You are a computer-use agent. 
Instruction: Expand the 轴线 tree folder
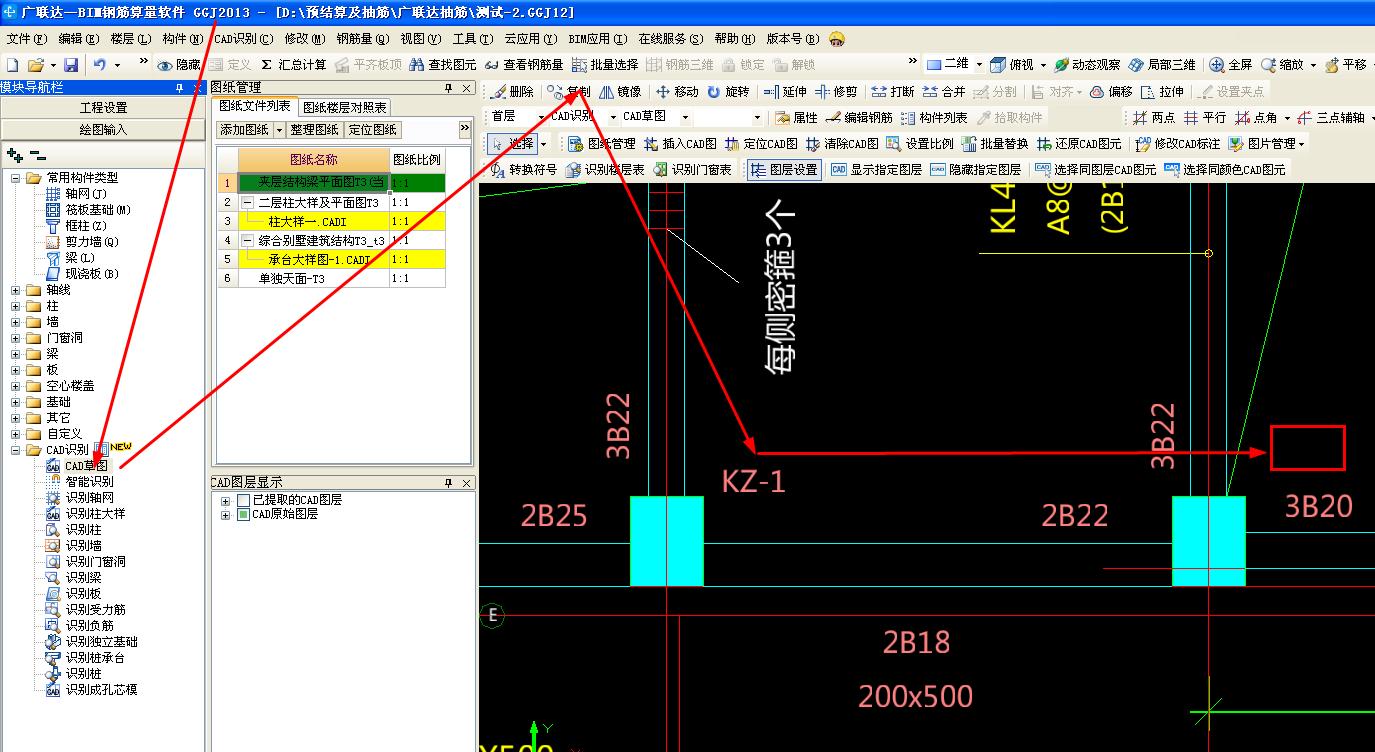tap(16, 290)
